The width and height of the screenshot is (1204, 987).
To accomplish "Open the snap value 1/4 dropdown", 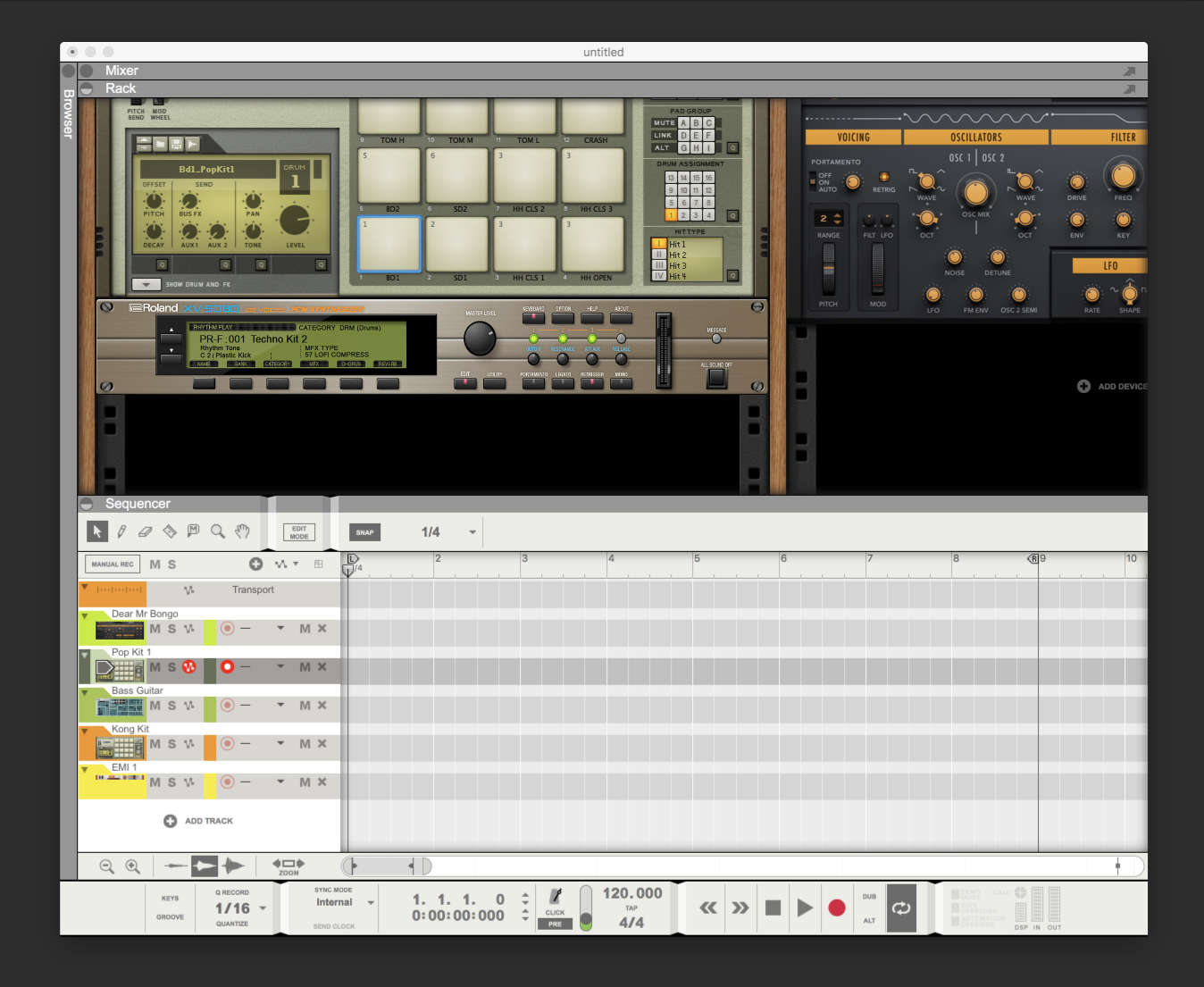I will [472, 532].
